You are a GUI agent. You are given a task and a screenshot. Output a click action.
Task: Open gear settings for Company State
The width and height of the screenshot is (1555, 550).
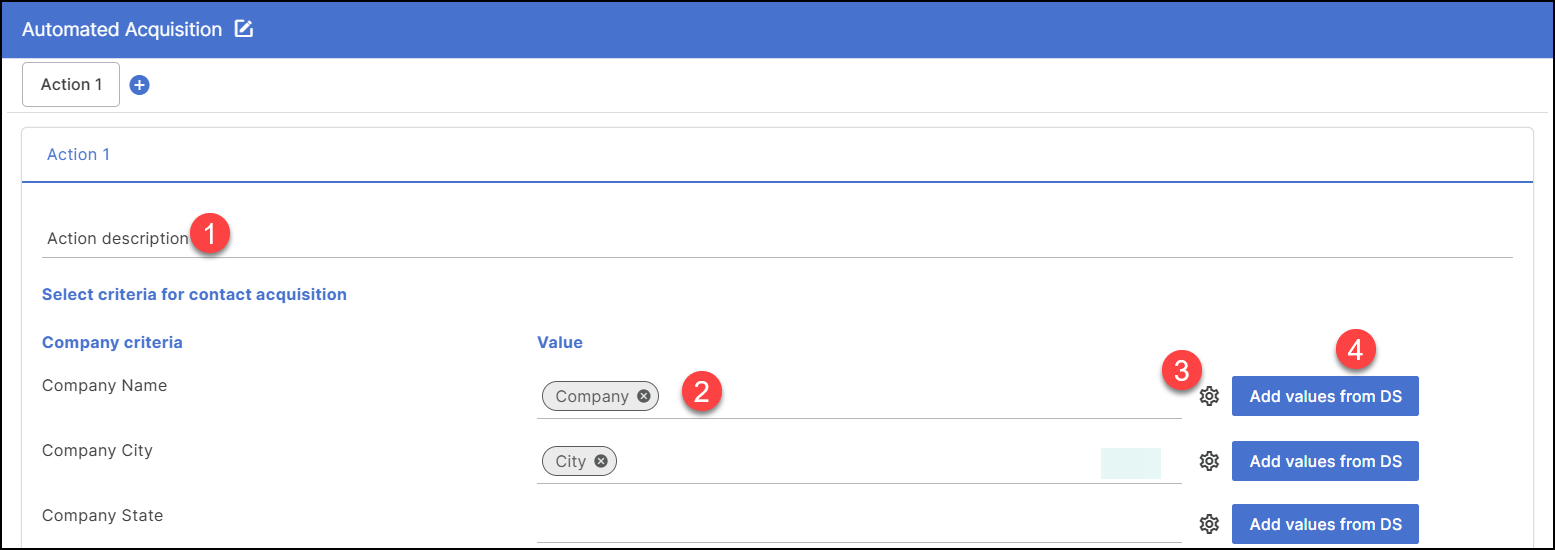[x=1209, y=524]
